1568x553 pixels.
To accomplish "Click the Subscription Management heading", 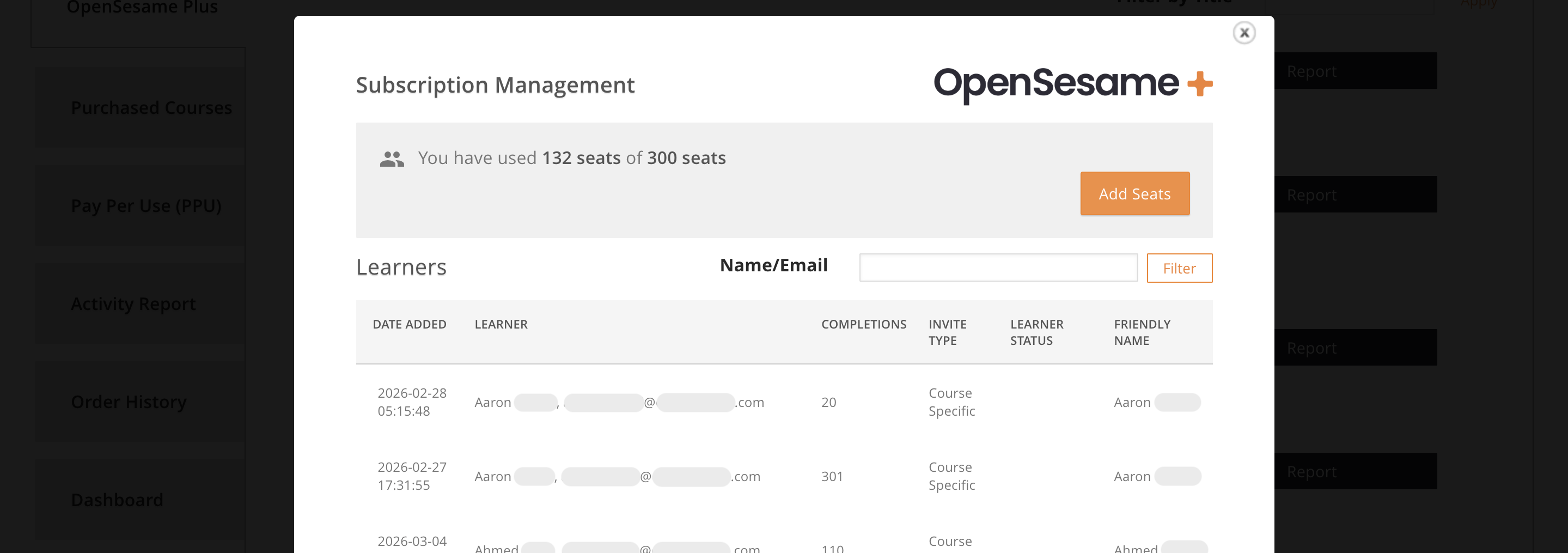I will (x=495, y=84).
